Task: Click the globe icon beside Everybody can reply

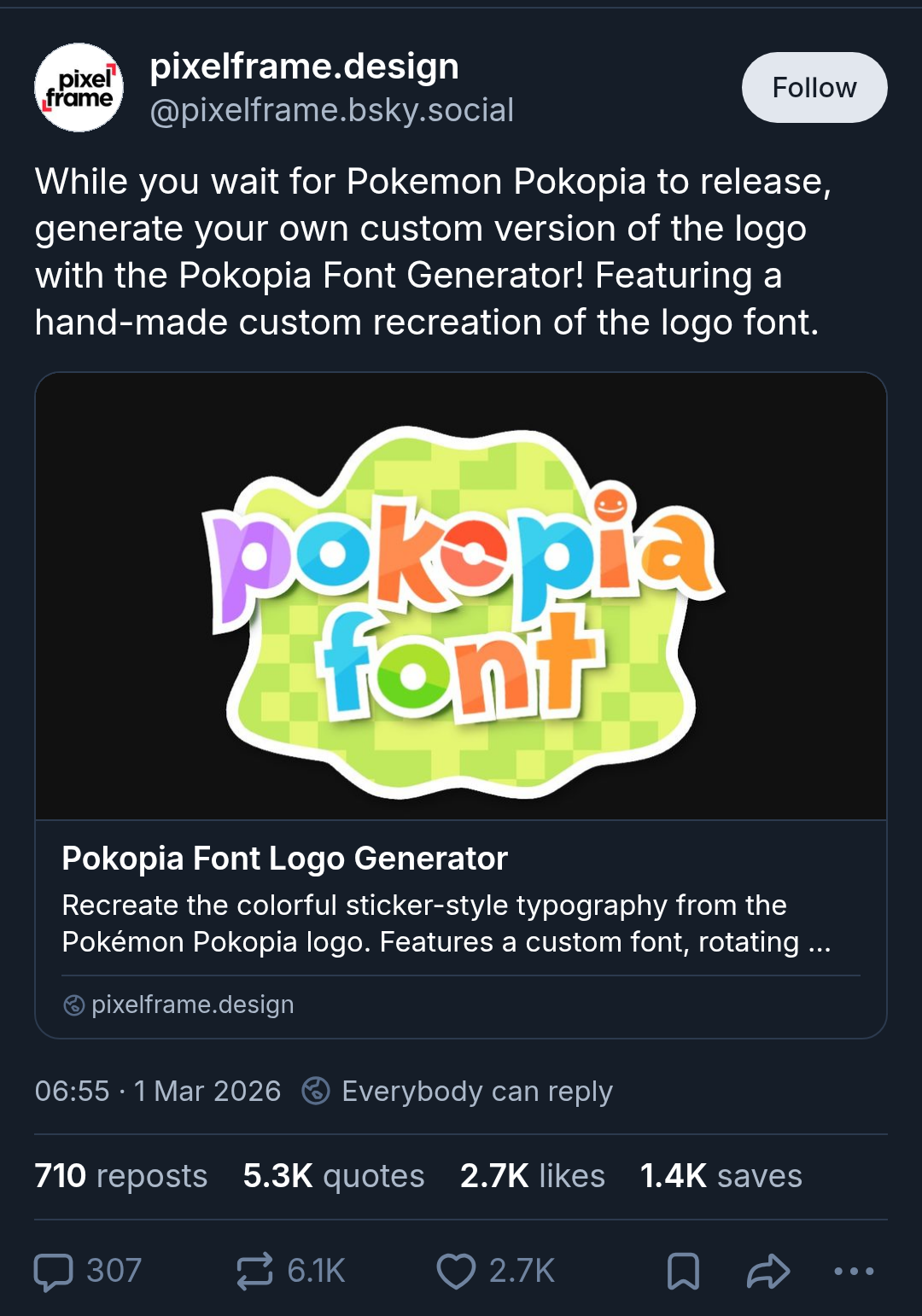Action: click(x=316, y=1091)
